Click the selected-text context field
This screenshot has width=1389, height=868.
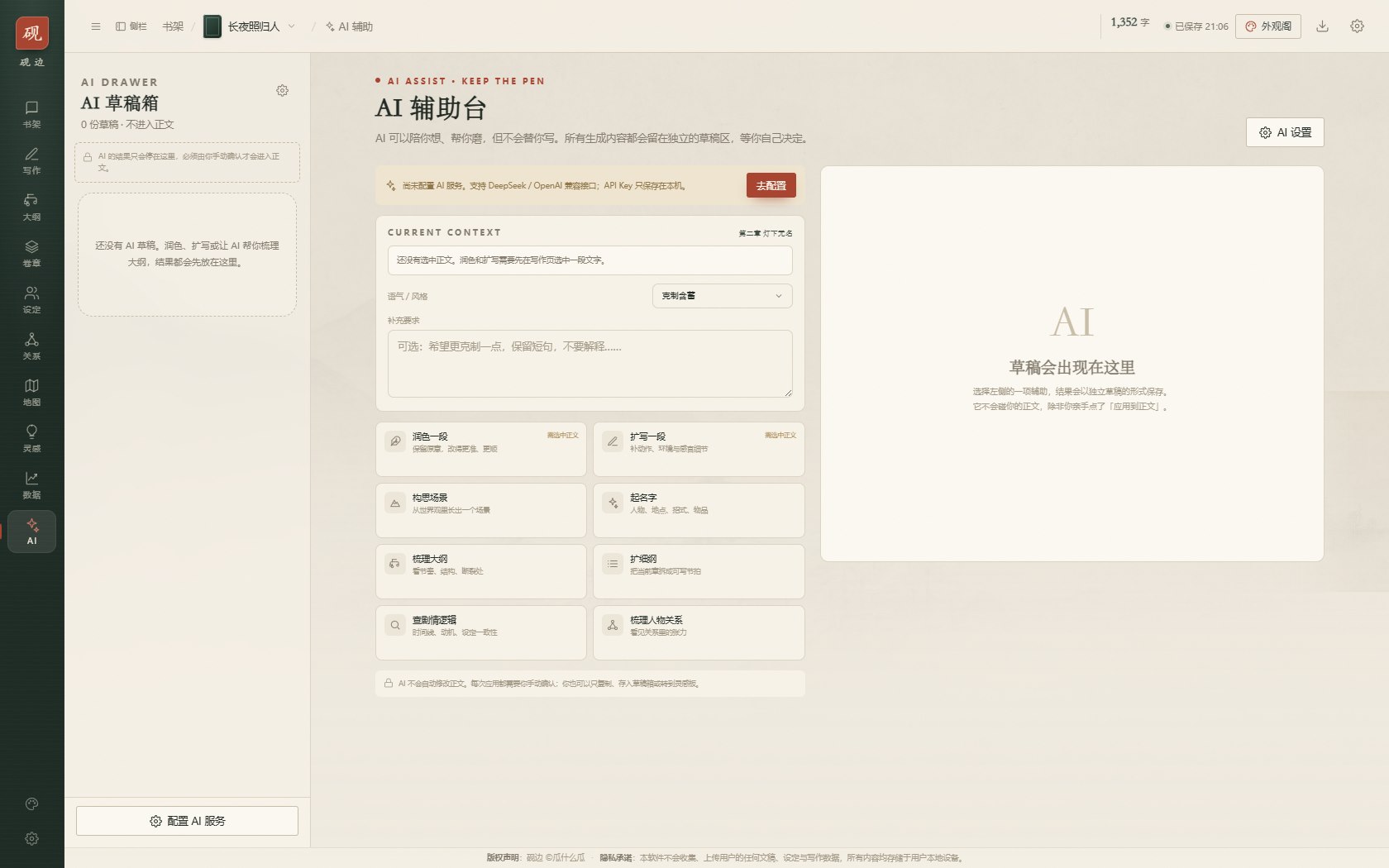point(589,260)
